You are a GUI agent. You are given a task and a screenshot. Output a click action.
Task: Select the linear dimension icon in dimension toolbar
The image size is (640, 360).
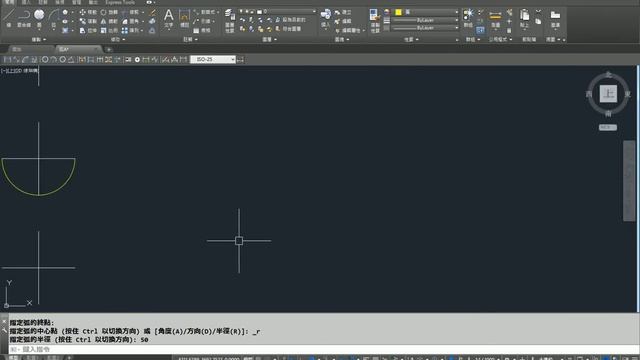(7, 60)
